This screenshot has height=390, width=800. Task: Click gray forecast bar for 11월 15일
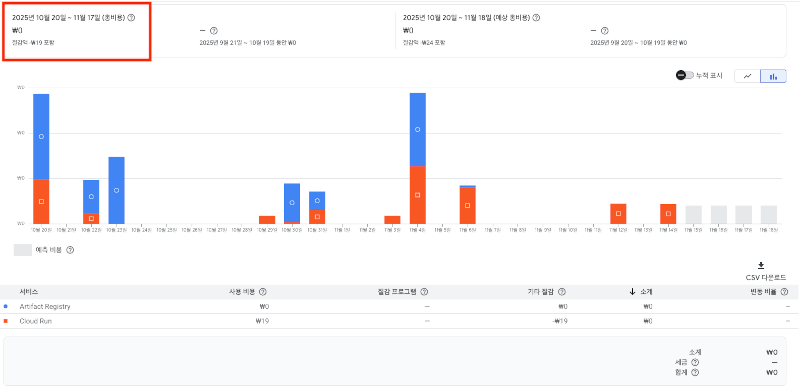point(693,214)
